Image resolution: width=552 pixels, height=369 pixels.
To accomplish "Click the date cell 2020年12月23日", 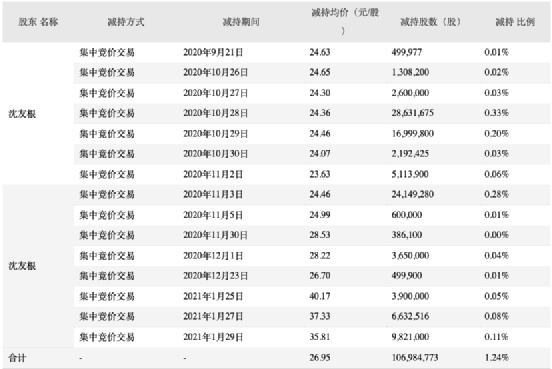I will (x=215, y=276).
